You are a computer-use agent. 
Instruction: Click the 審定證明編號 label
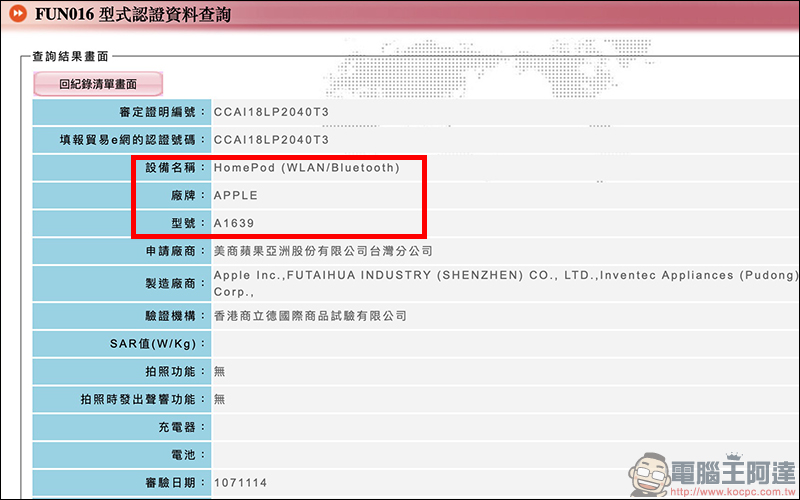point(162,112)
